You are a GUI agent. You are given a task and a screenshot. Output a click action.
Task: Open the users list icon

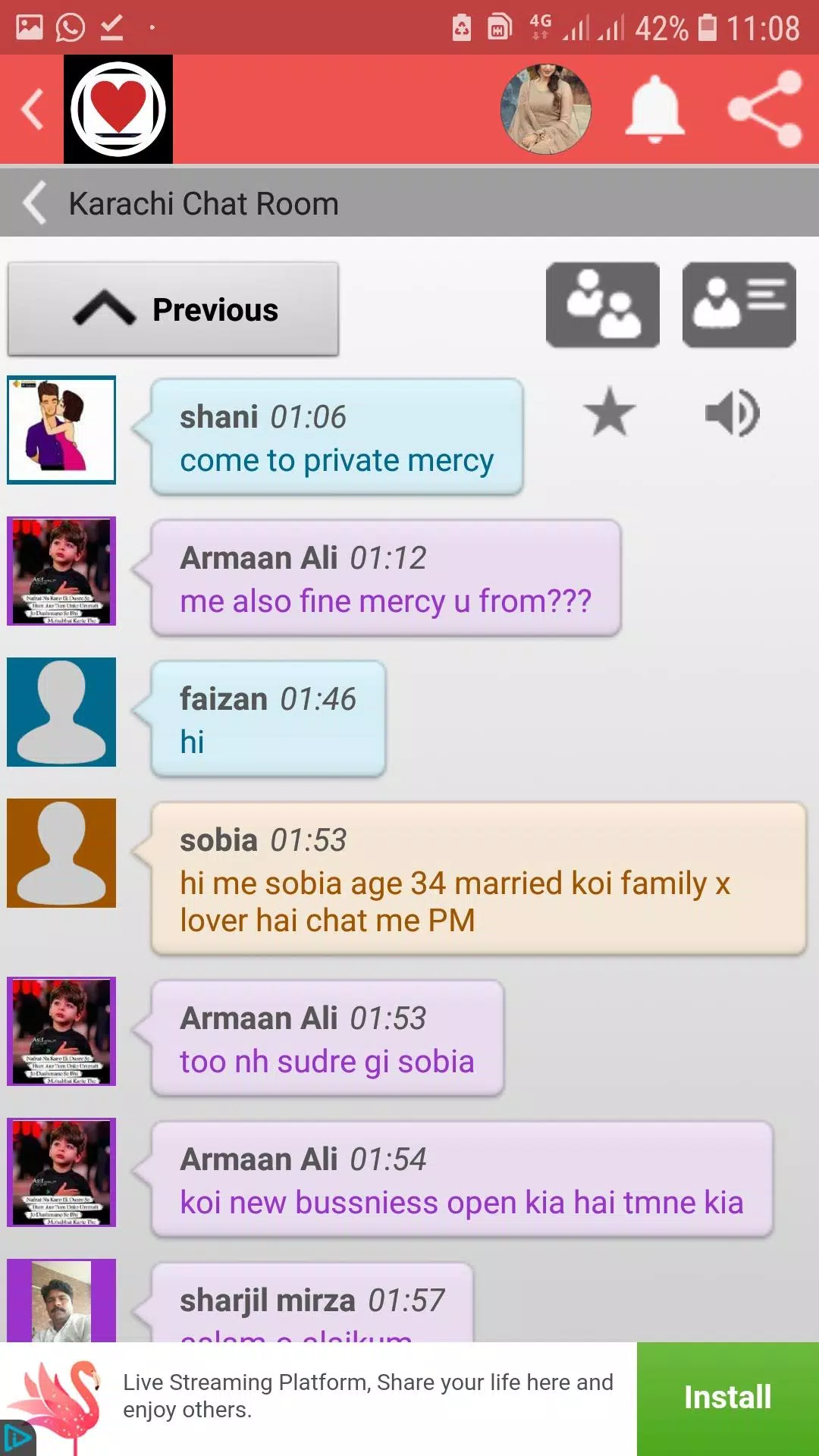click(603, 305)
